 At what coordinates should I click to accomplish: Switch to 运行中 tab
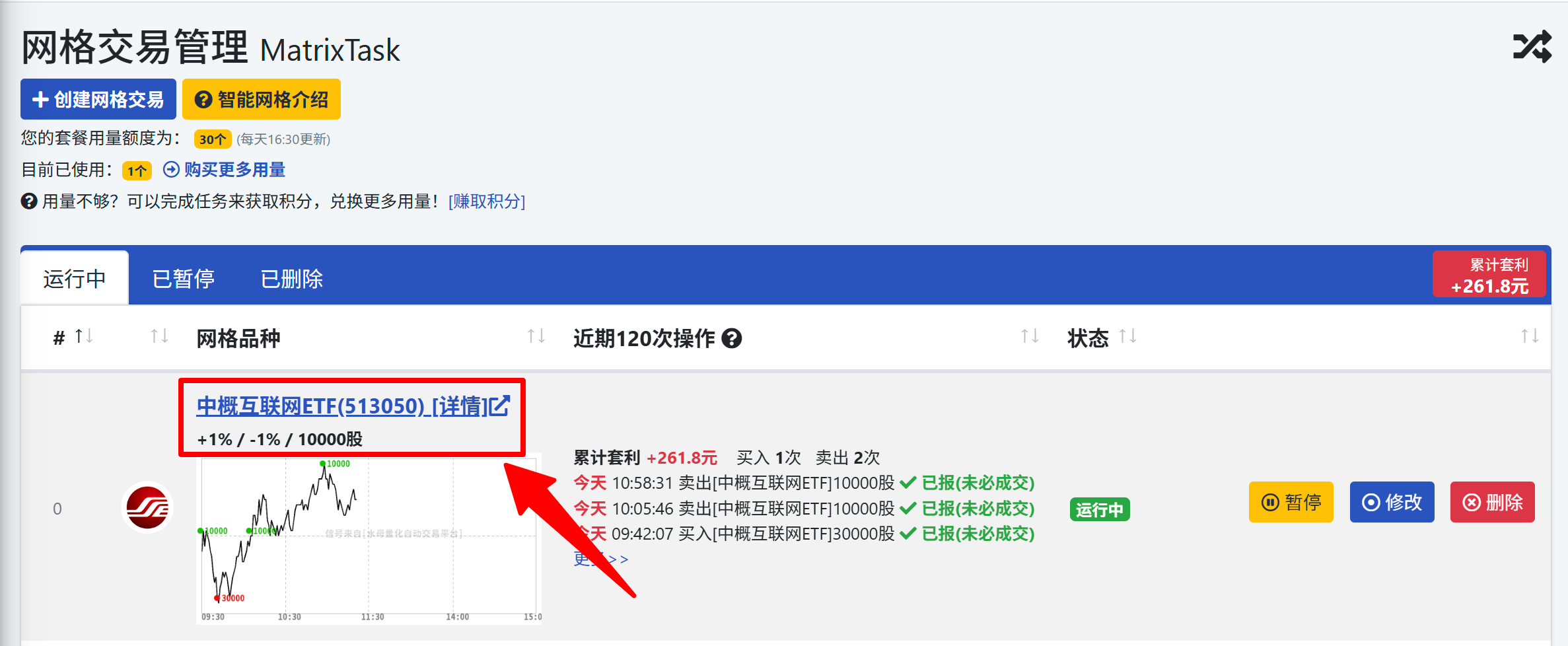click(75, 278)
